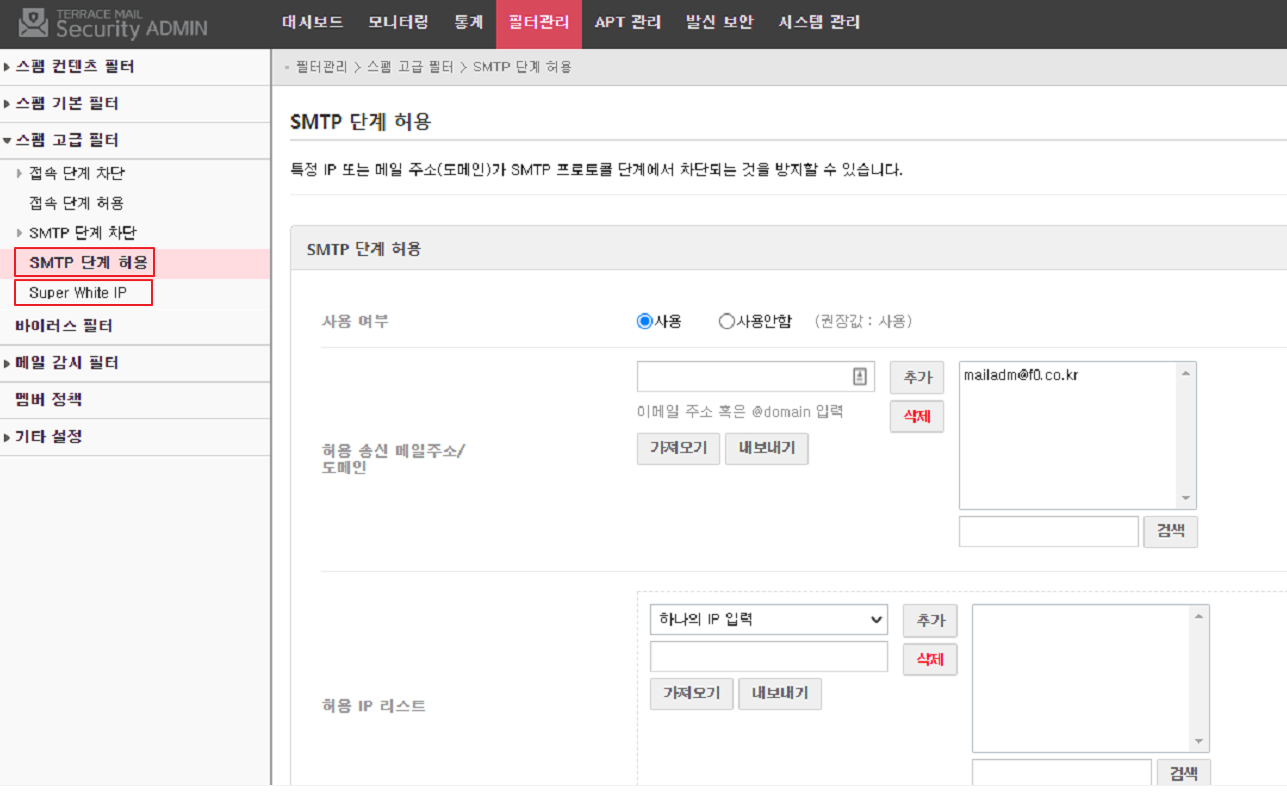
Task: Click 내보내기 under the allowed IP field
Action: [x=779, y=694]
